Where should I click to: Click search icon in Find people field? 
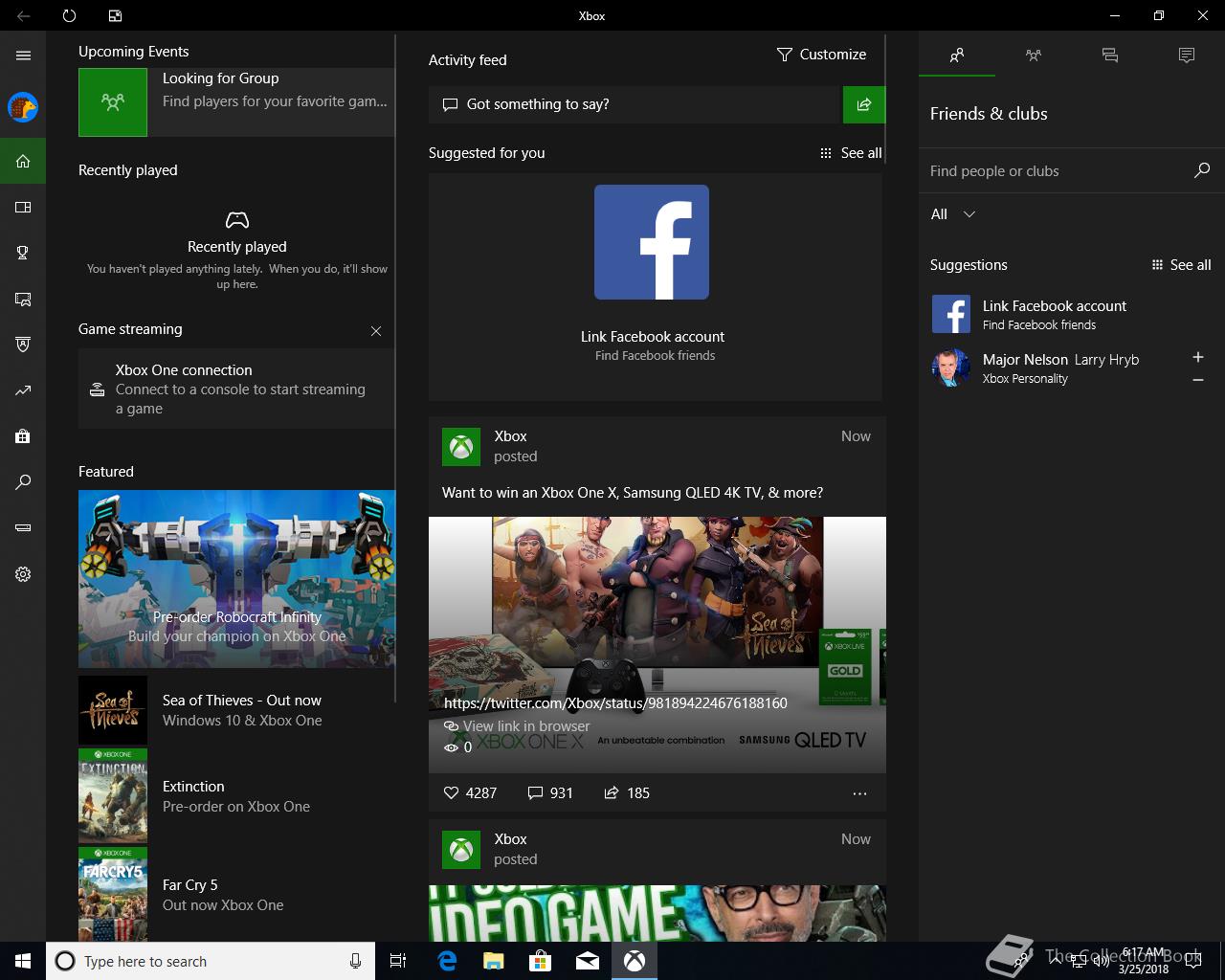pyautogui.click(x=1202, y=170)
